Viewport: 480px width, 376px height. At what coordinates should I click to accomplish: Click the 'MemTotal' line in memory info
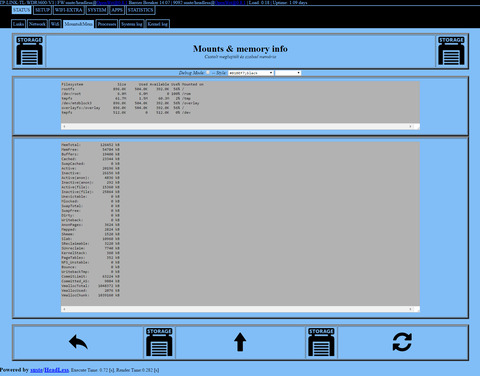click(90, 145)
